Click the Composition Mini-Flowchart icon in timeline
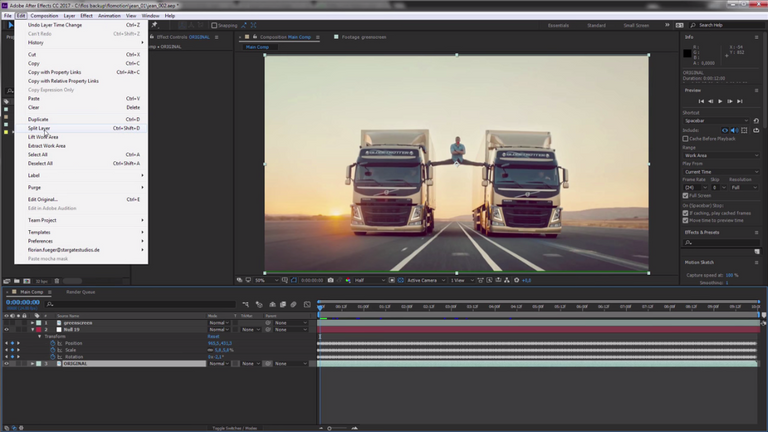 tap(245, 305)
